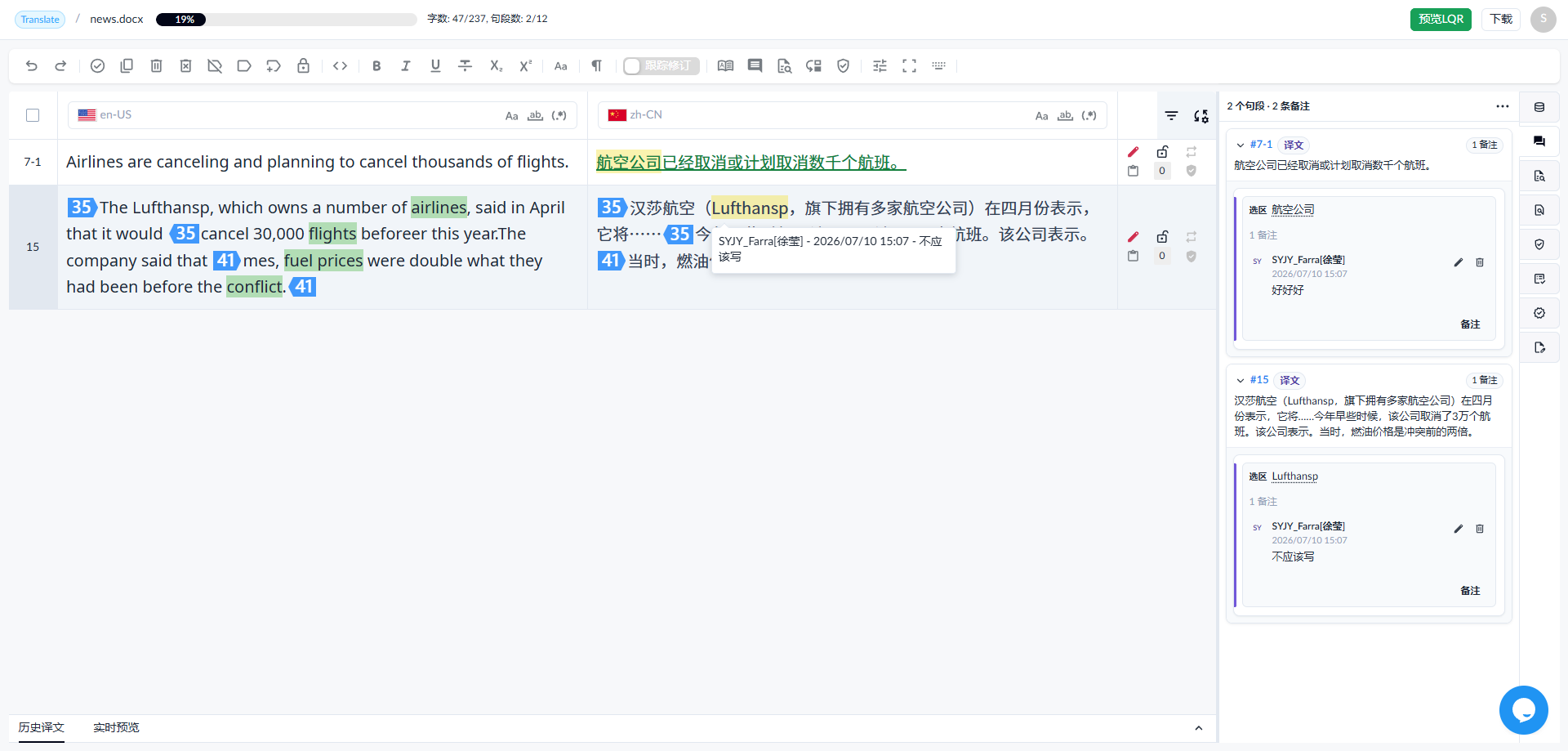Toggle case-sensitive Aa in zh-CN search

tap(1041, 116)
